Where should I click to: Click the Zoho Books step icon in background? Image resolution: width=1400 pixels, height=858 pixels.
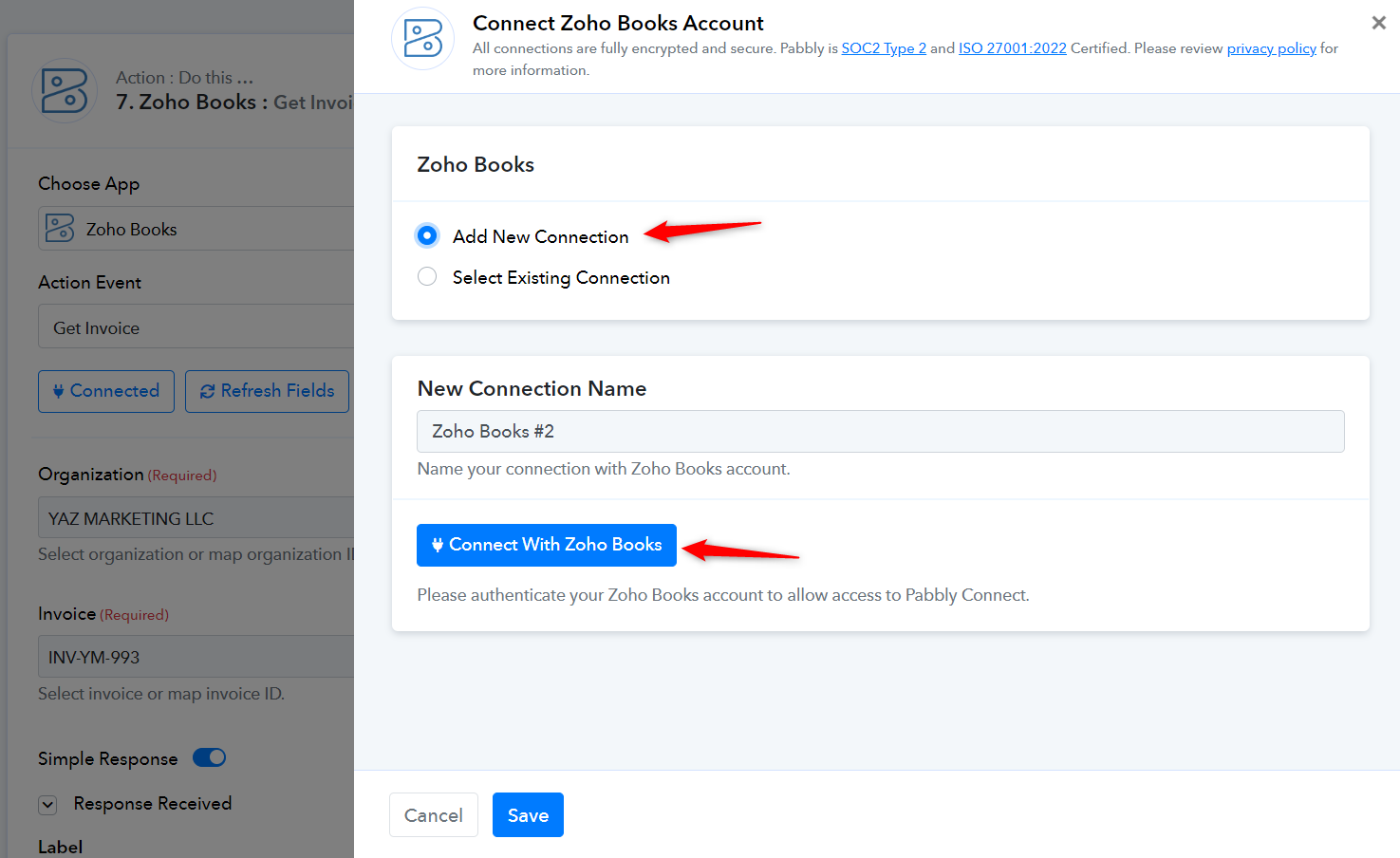(x=65, y=91)
